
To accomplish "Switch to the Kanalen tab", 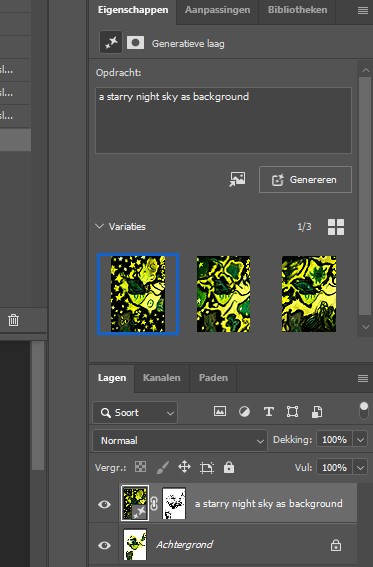I will [162, 378].
